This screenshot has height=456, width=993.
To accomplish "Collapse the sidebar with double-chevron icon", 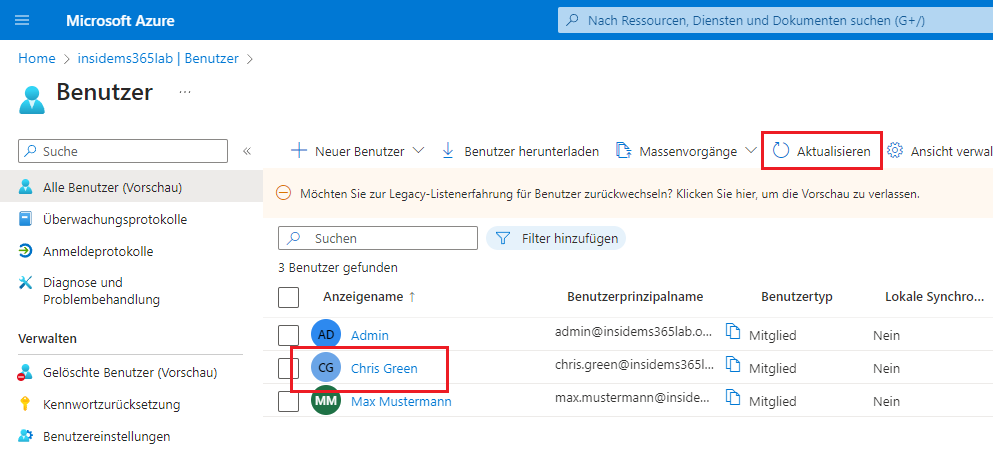I will tap(247, 151).
